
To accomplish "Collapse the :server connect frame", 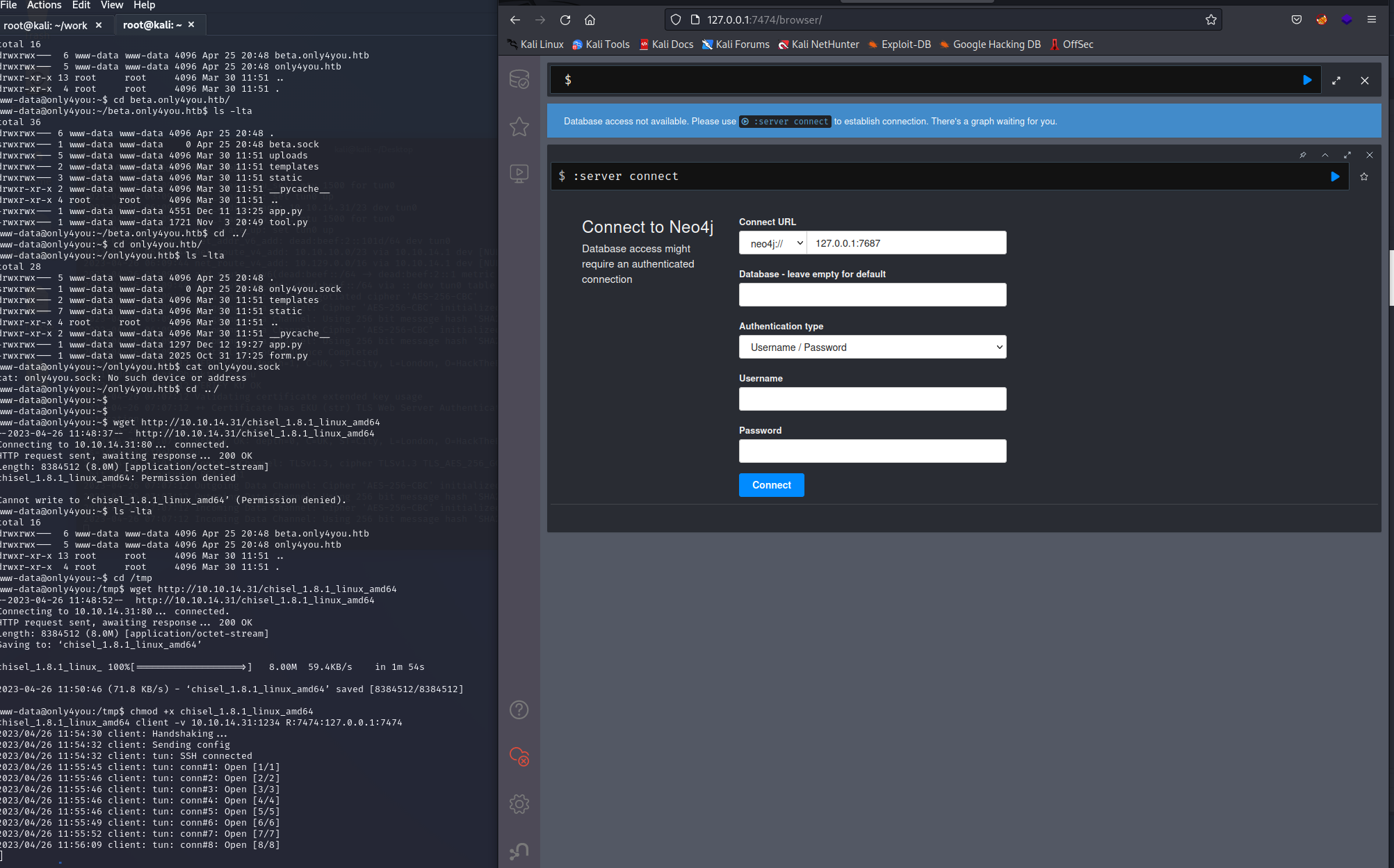I will point(1324,155).
